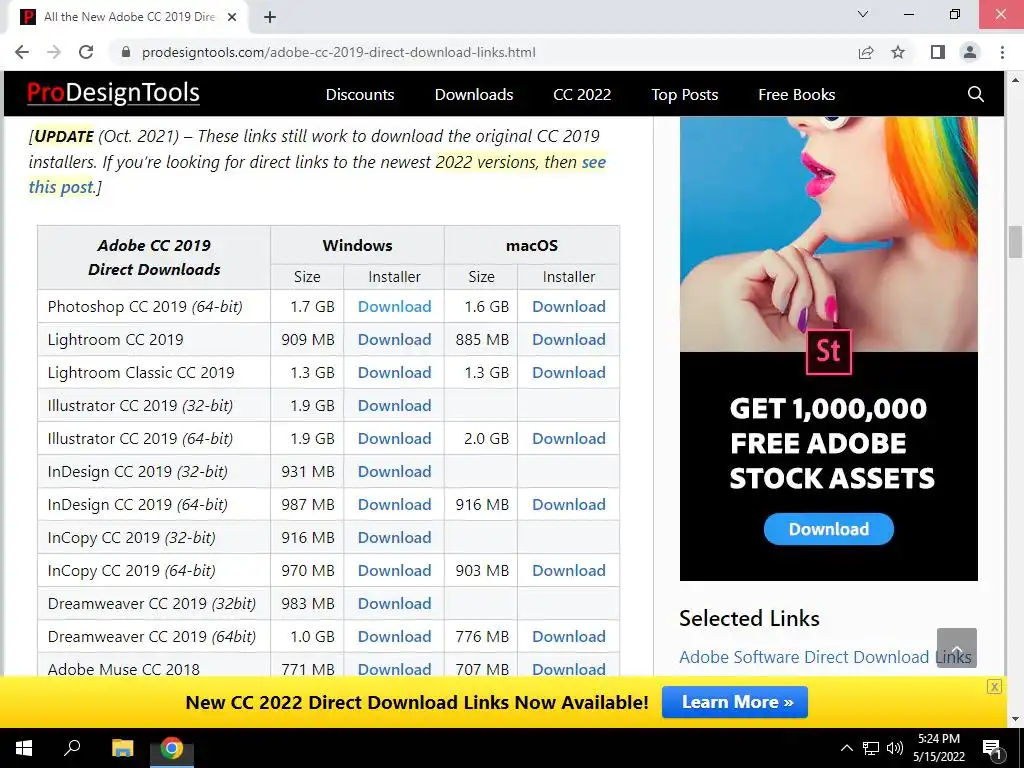Open the CC 2022 menu item
The image size is (1024, 768).
coord(582,95)
